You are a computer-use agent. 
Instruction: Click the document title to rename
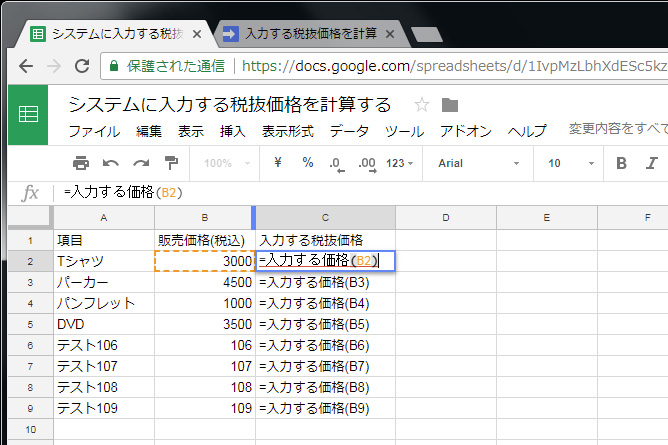(x=229, y=105)
